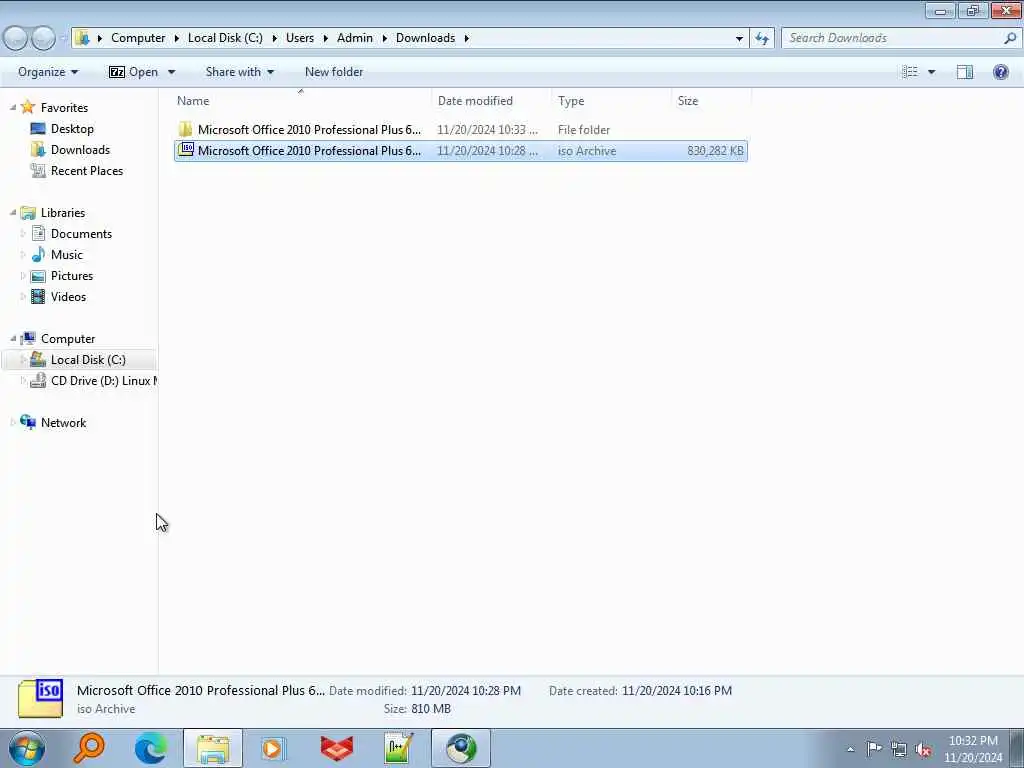Image resolution: width=1024 pixels, height=768 pixels.
Task: Collapse the Computer tree section
Action: coord(13,338)
